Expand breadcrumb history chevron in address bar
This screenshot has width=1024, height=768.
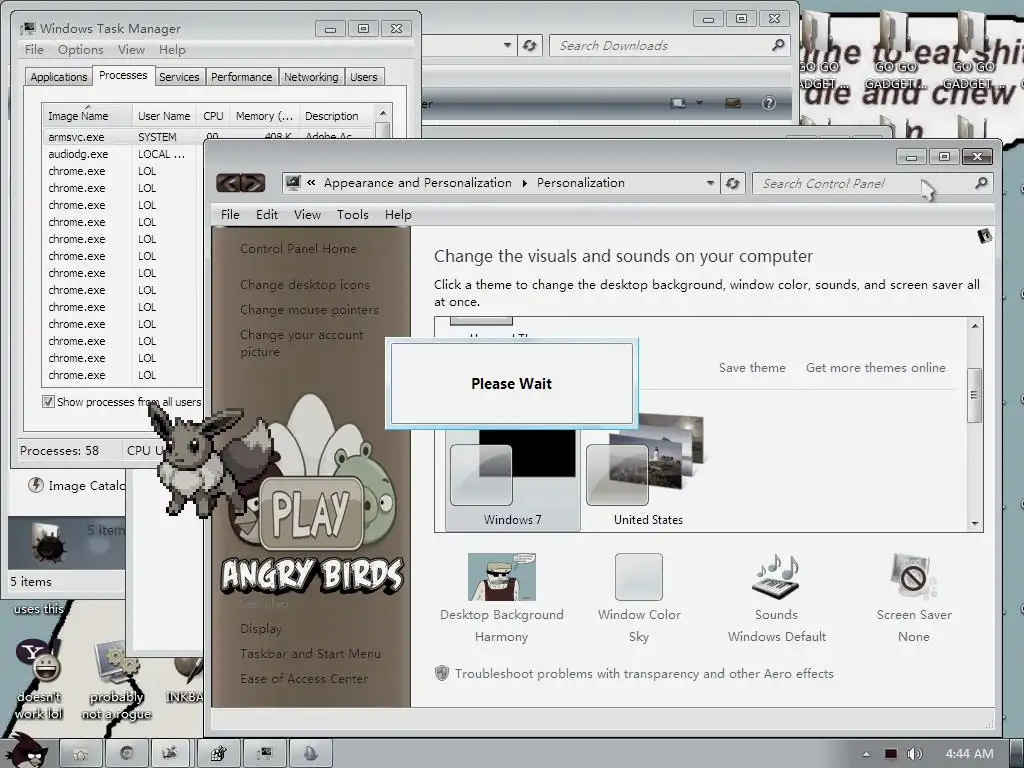(312, 184)
